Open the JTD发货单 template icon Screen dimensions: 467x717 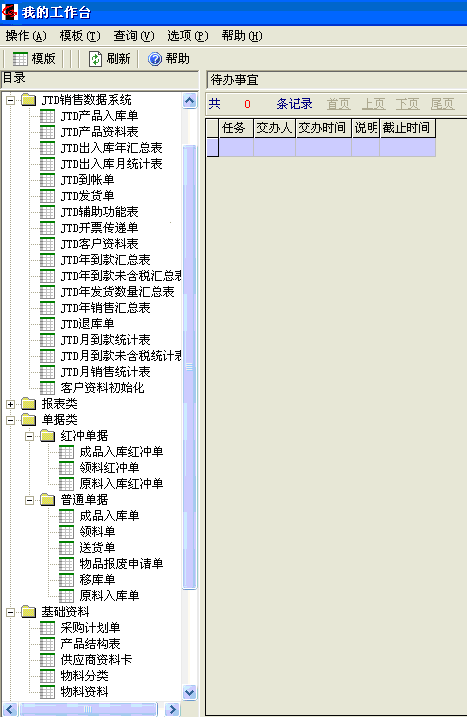[x=47, y=196]
